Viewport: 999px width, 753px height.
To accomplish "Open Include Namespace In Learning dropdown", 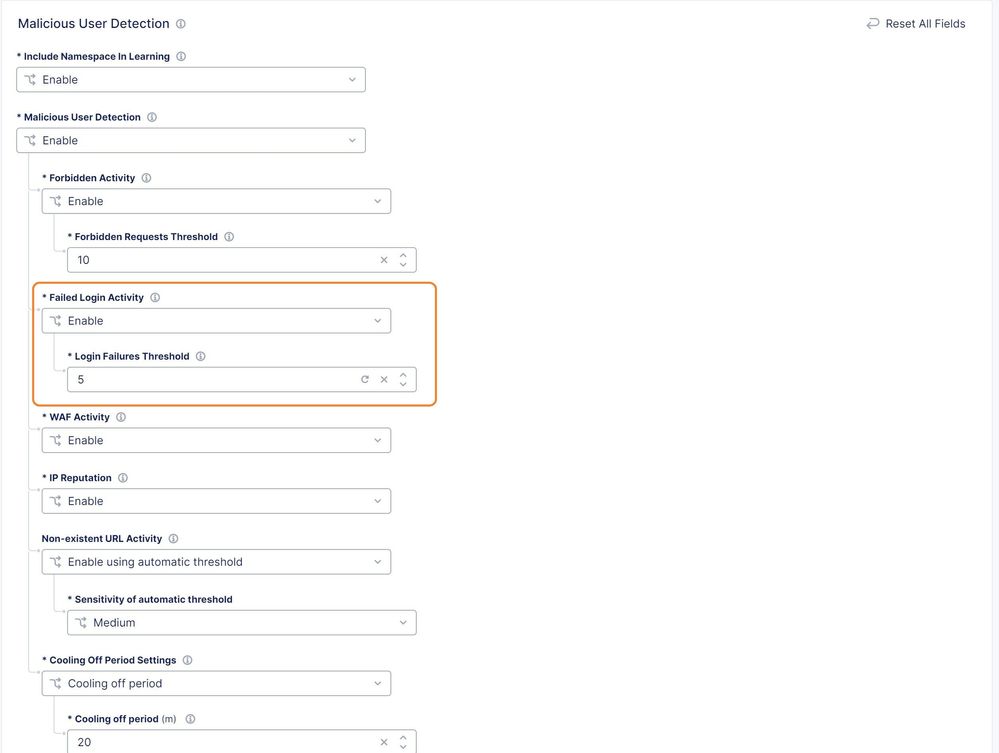I will point(190,80).
